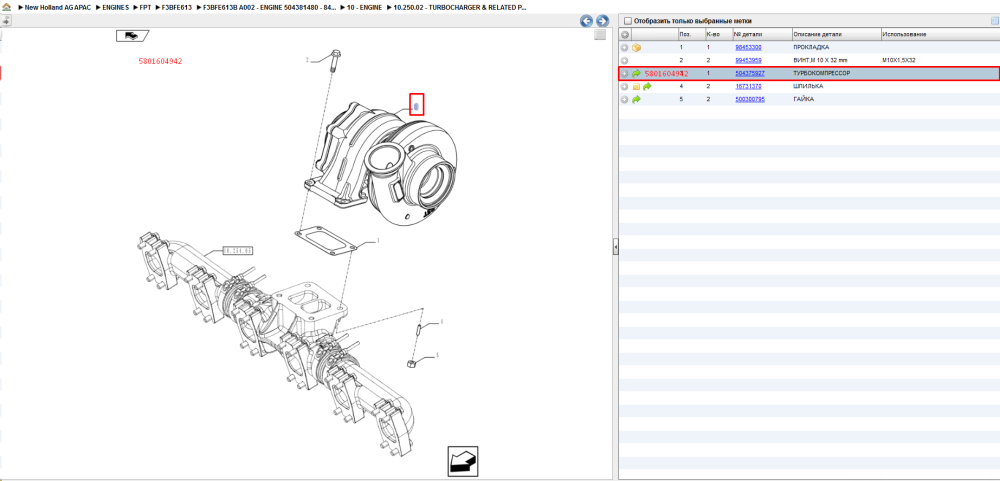Click the 'Поз.' column header
Image resolution: width=1000 pixels, height=481 pixels.
(691, 34)
